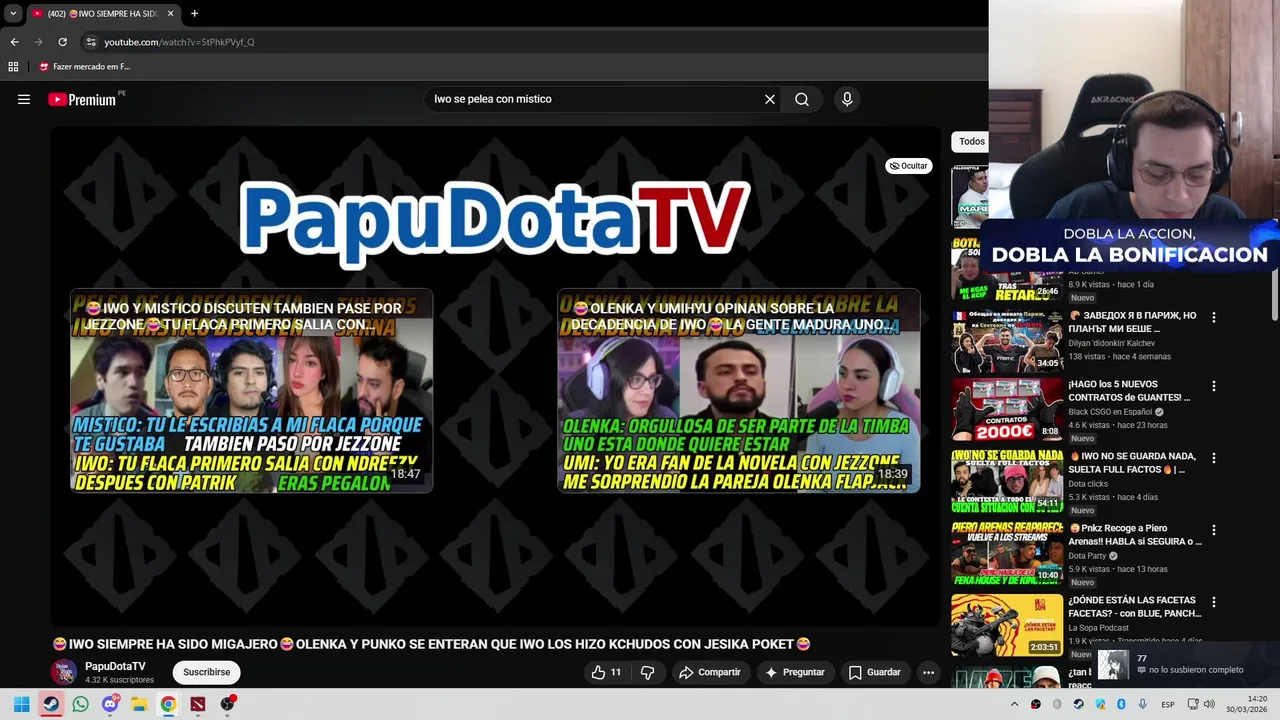
Task: View site information icon in address bar
Action: coord(91,42)
